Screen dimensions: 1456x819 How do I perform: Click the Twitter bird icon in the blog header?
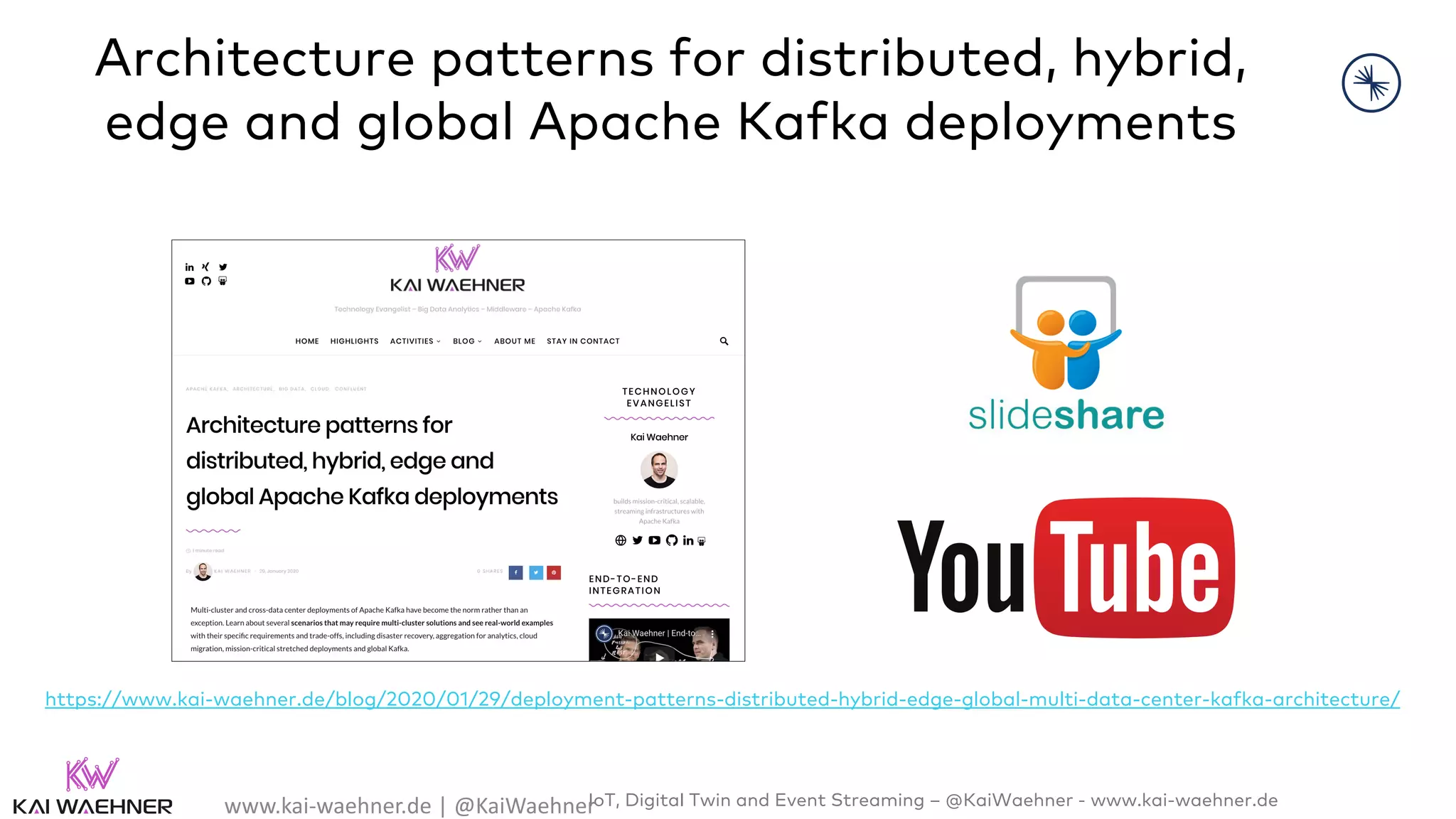tap(223, 267)
